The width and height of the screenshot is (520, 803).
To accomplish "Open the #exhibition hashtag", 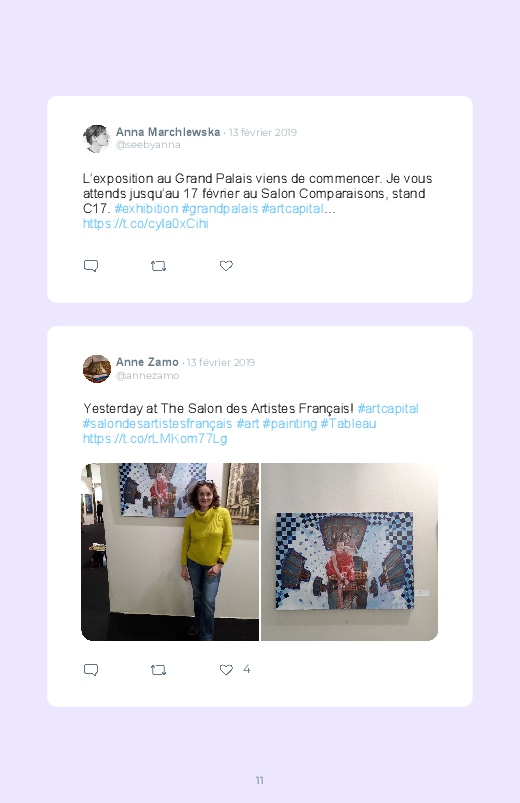I will pos(146,208).
